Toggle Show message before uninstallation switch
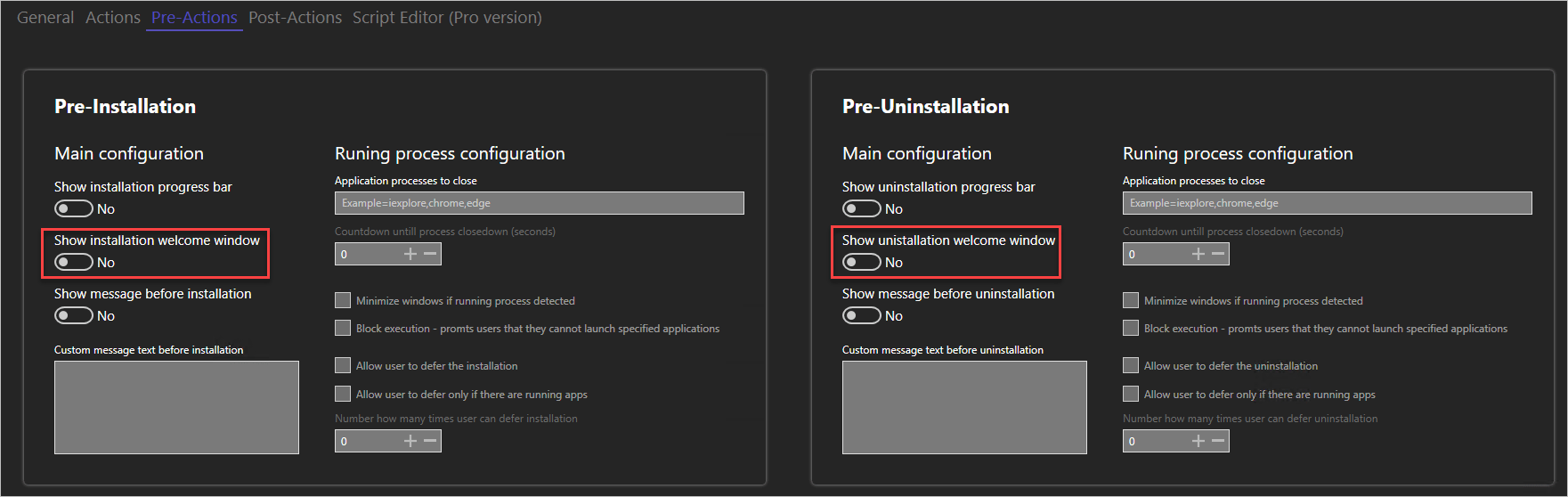 click(862, 315)
